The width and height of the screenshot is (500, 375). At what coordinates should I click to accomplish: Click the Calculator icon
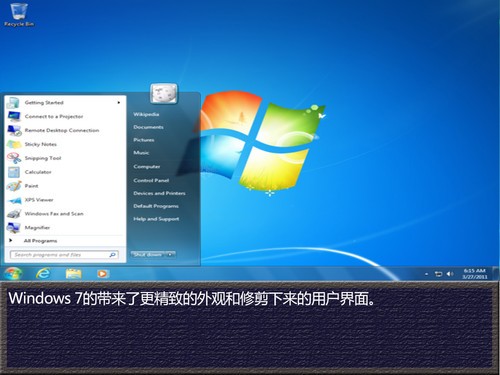click(x=14, y=172)
